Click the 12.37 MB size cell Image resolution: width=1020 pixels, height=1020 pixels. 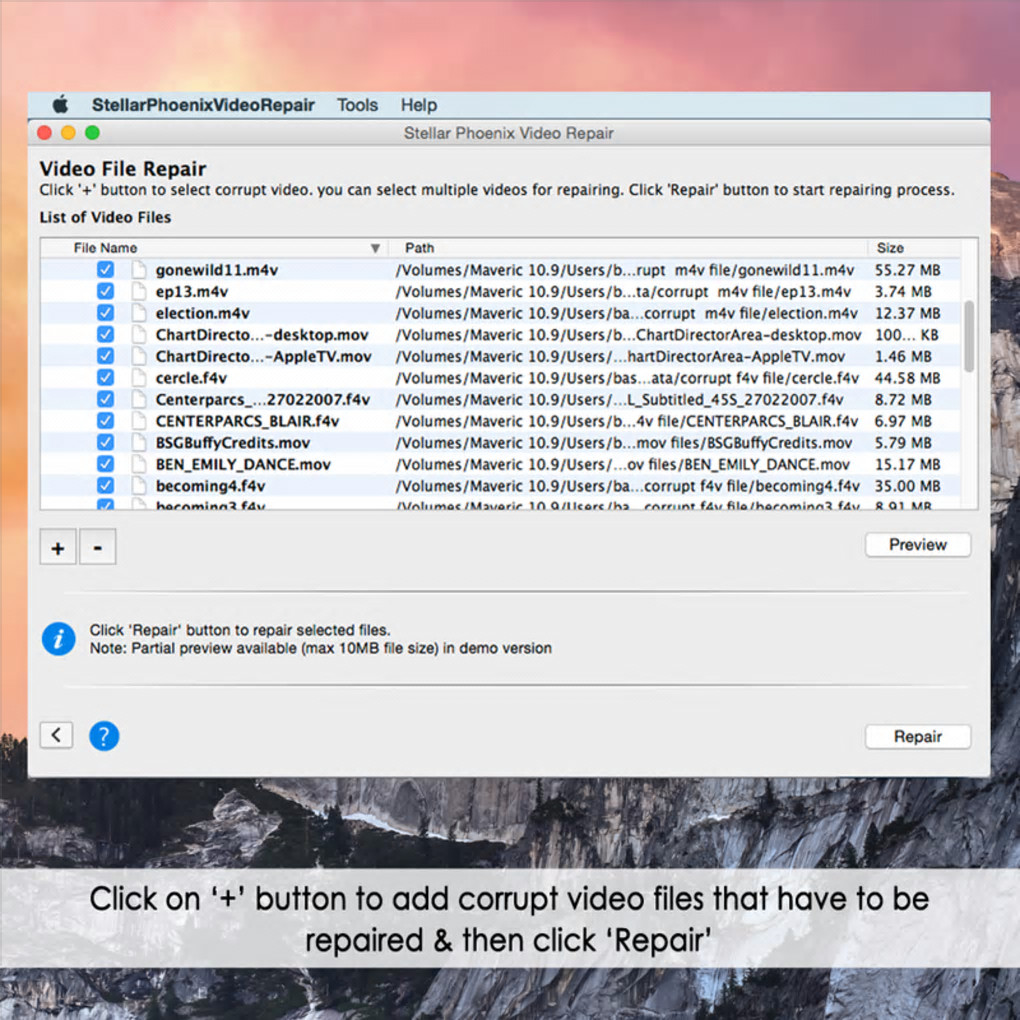click(907, 313)
